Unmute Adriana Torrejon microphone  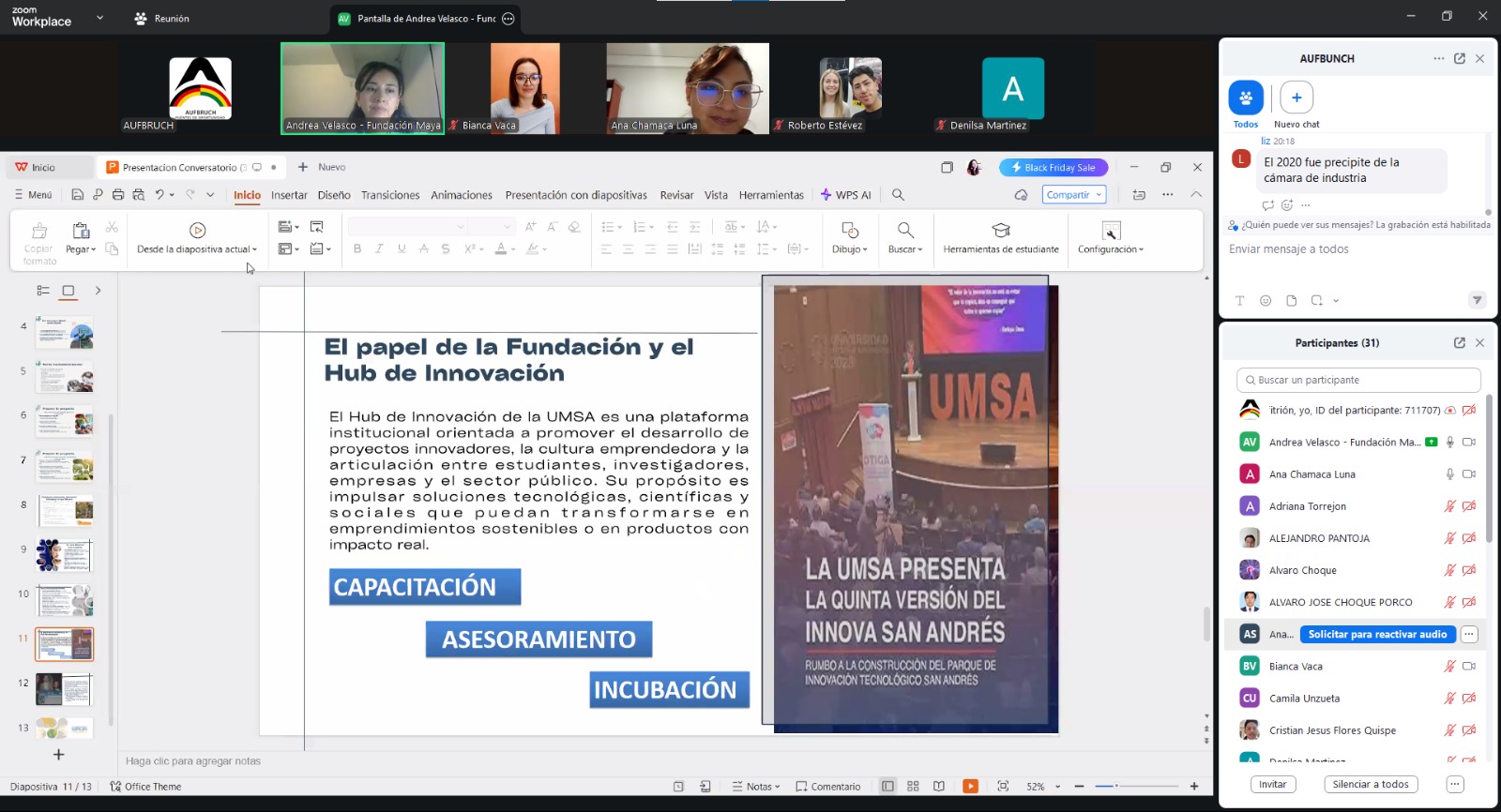1449,506
